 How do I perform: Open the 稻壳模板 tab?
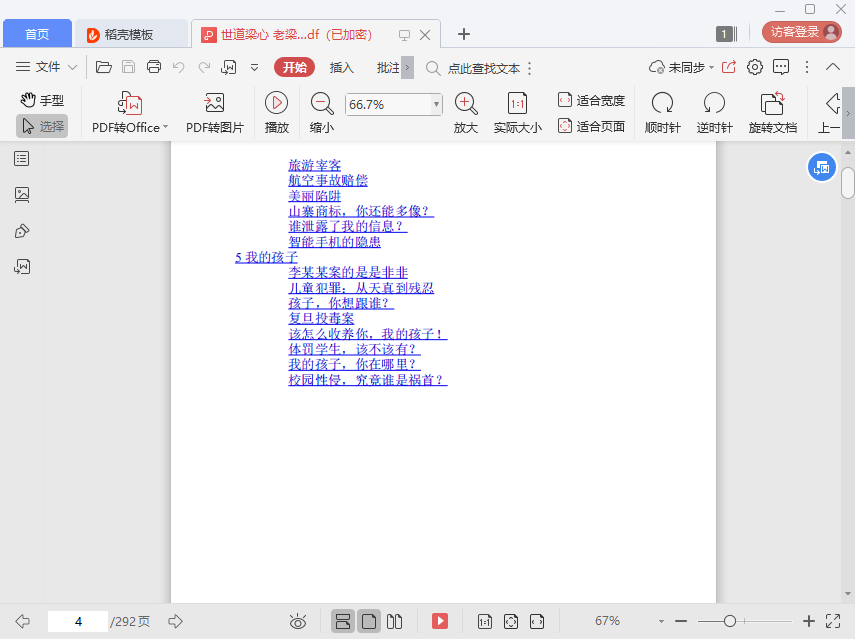(130, 34)
